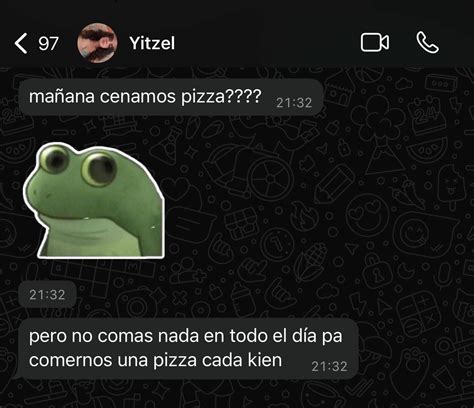This screenshot has width=474, height=408.
Task: Tap the green frog sticker
Action: (x=94, y=201)
